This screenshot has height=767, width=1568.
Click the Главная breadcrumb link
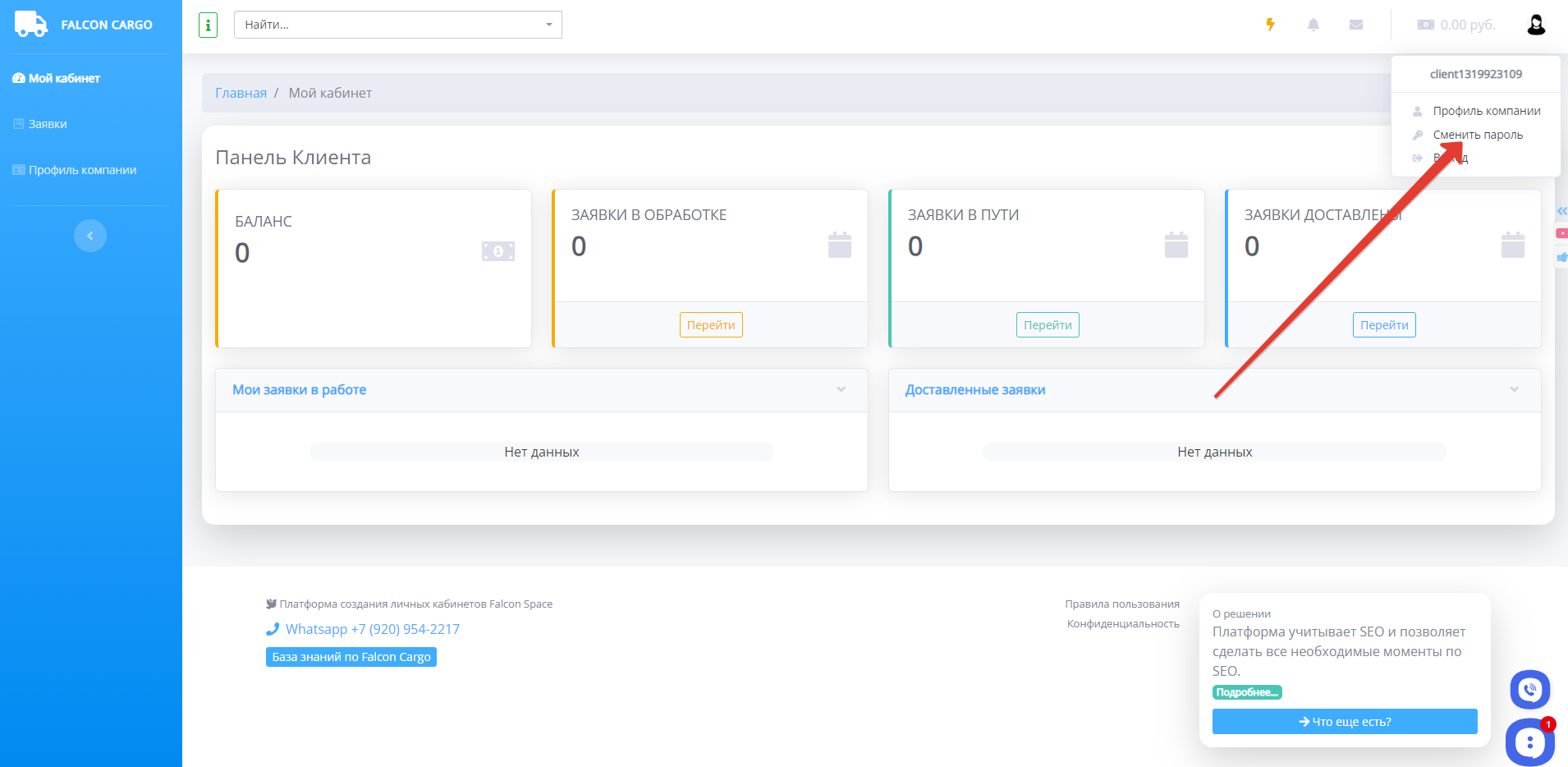pos(241,93)
